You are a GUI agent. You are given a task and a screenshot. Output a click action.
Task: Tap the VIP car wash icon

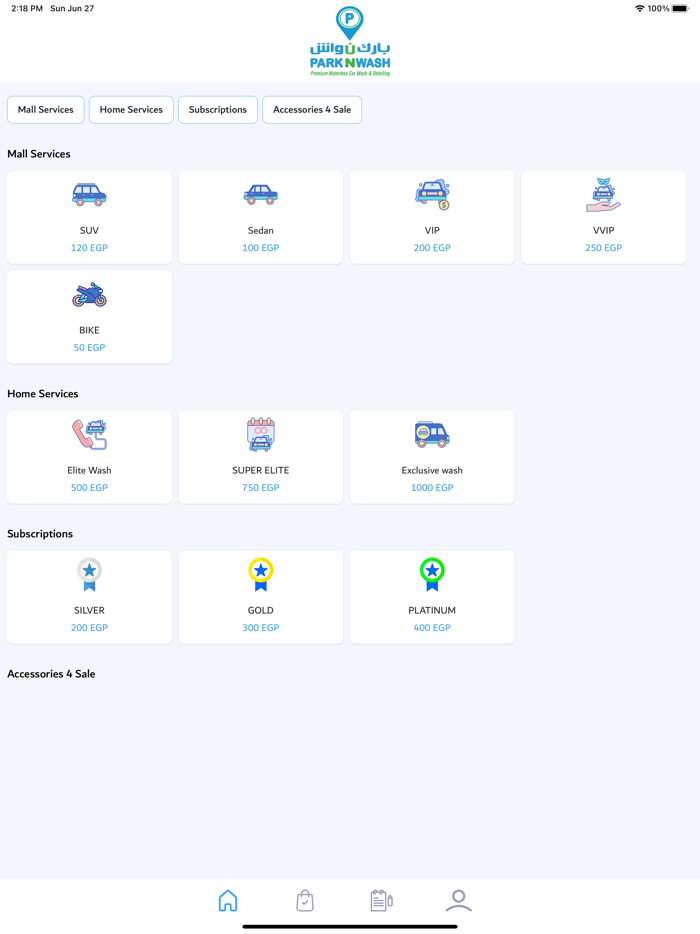point(432,194)
